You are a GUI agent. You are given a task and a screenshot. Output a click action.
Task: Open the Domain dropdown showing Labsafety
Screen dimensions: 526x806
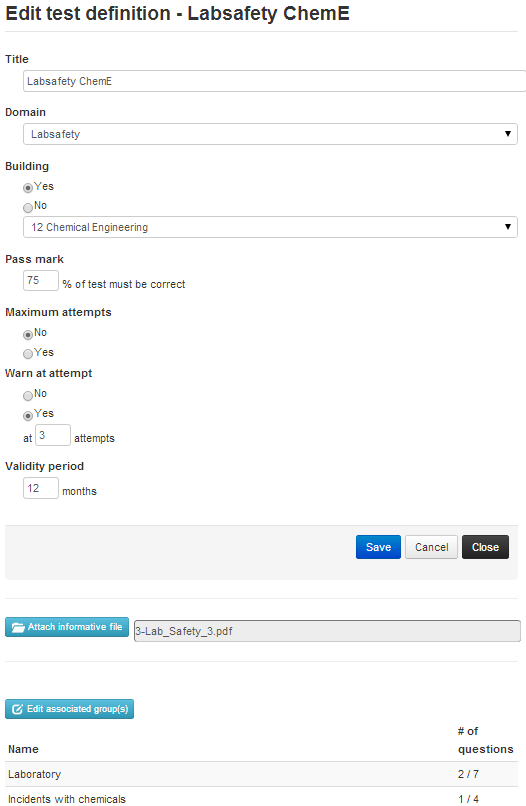coord(270,134)
